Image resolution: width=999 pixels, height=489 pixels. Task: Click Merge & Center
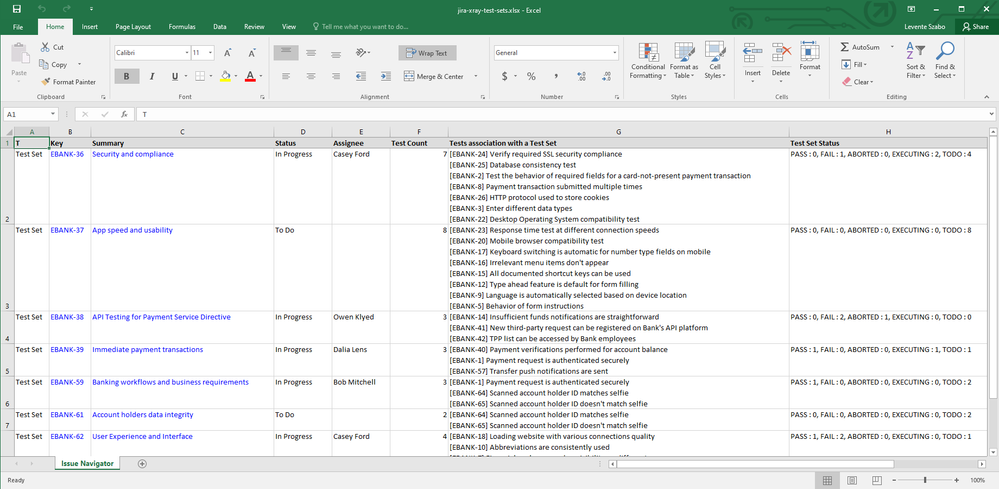point(435,76)
